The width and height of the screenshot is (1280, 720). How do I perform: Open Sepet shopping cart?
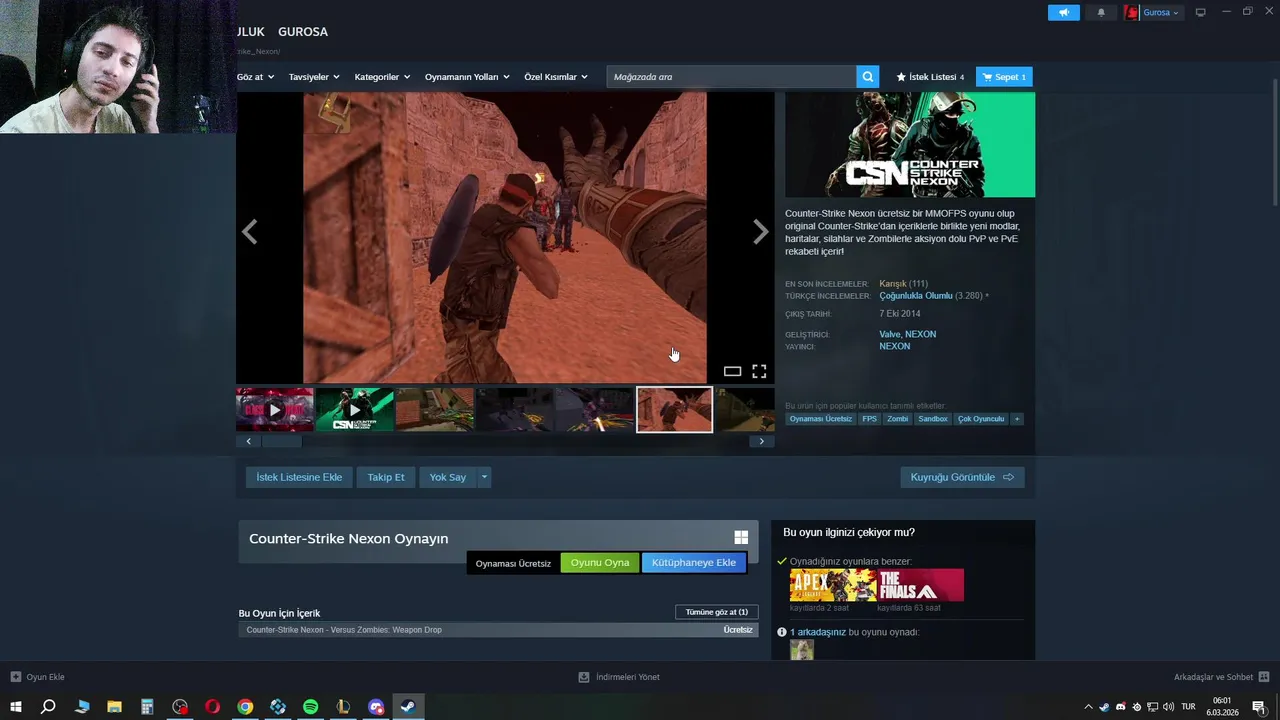pos(1004,77)
